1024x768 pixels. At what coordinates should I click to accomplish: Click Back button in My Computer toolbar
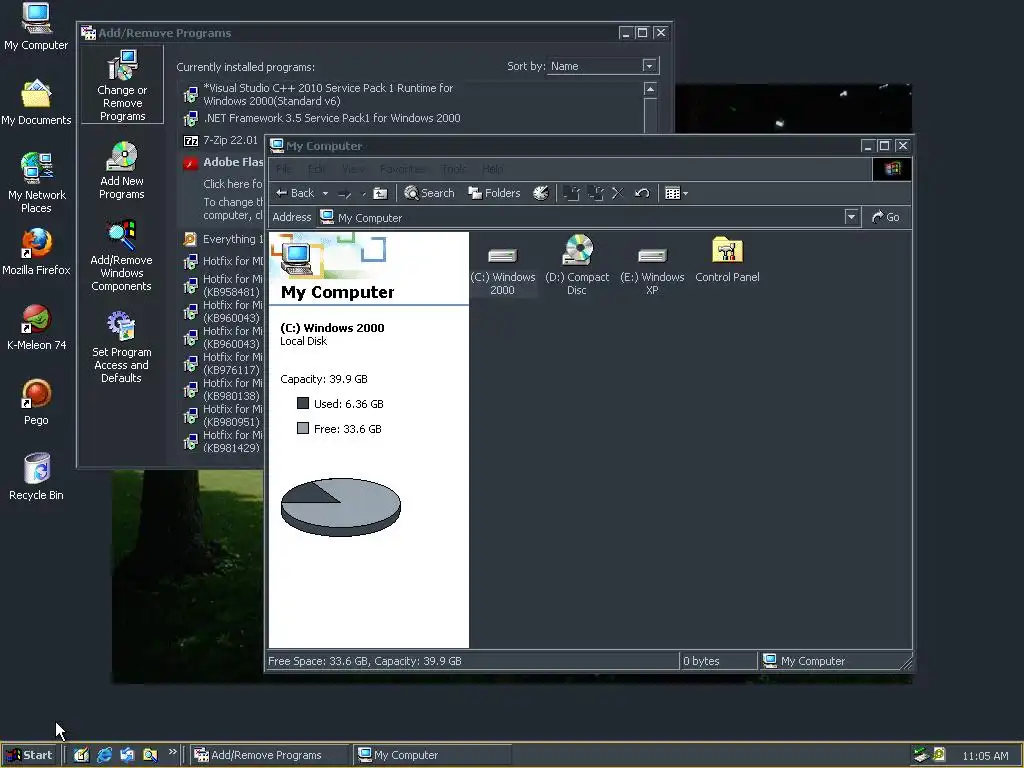point(295,193)
